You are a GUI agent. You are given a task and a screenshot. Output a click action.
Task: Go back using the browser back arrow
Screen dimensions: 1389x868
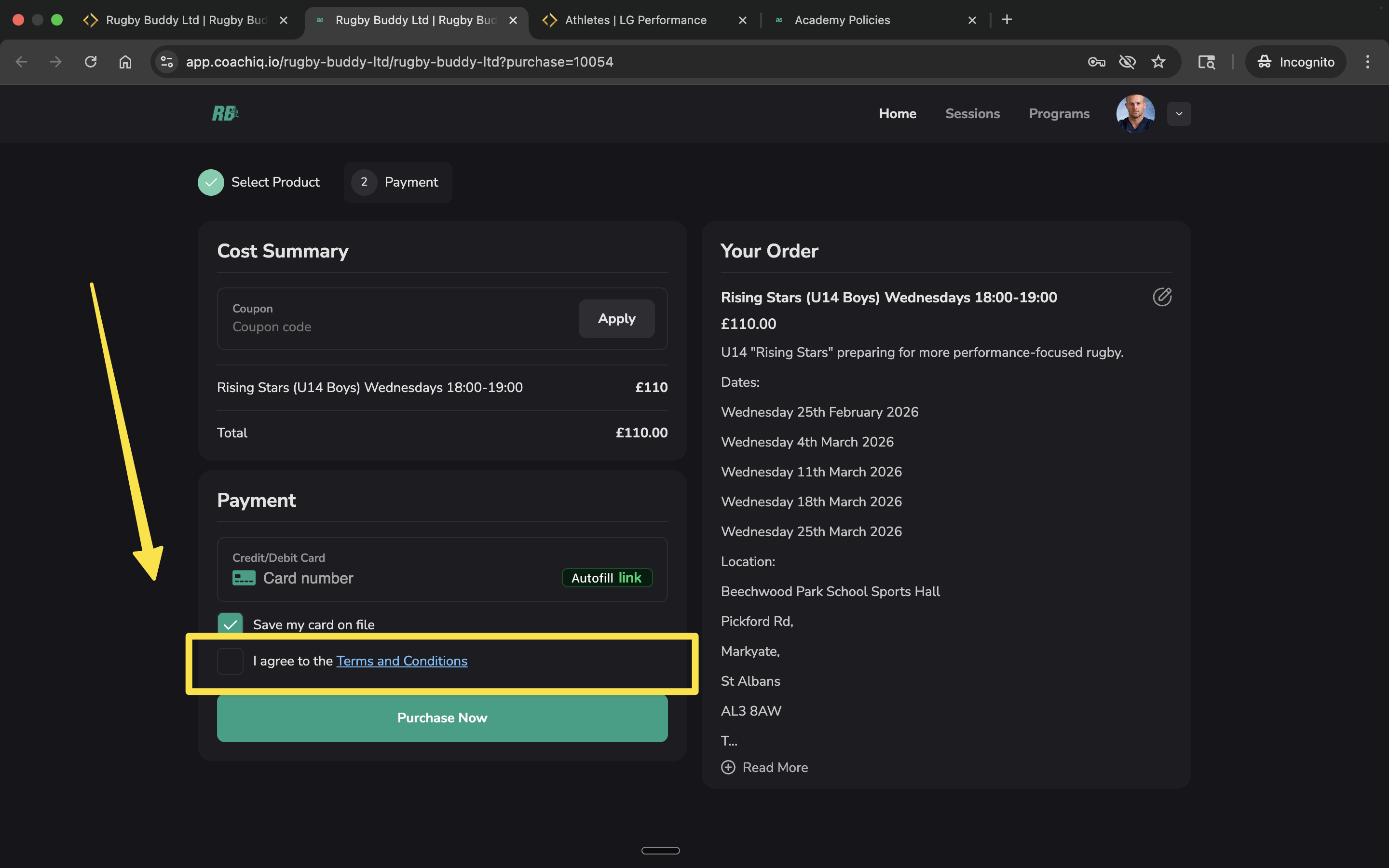pyautogui.click(x=21, y=61)
